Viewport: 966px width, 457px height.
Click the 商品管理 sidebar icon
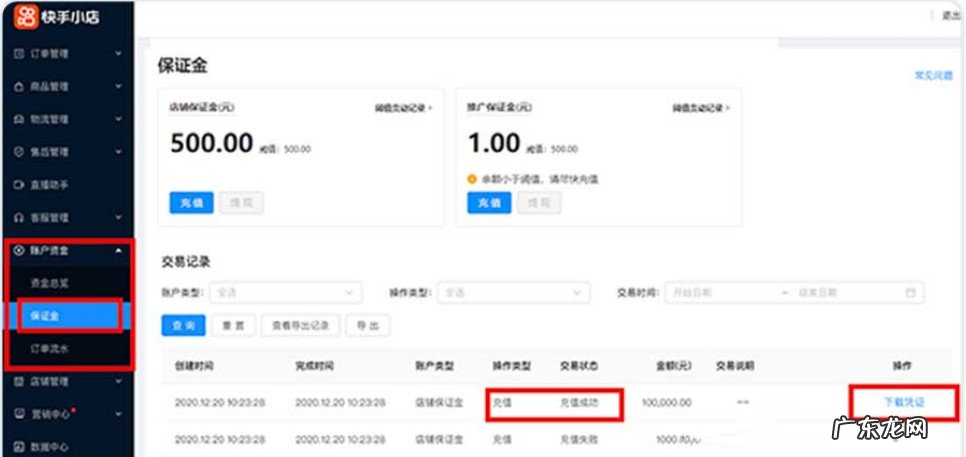tap(19, 86)
